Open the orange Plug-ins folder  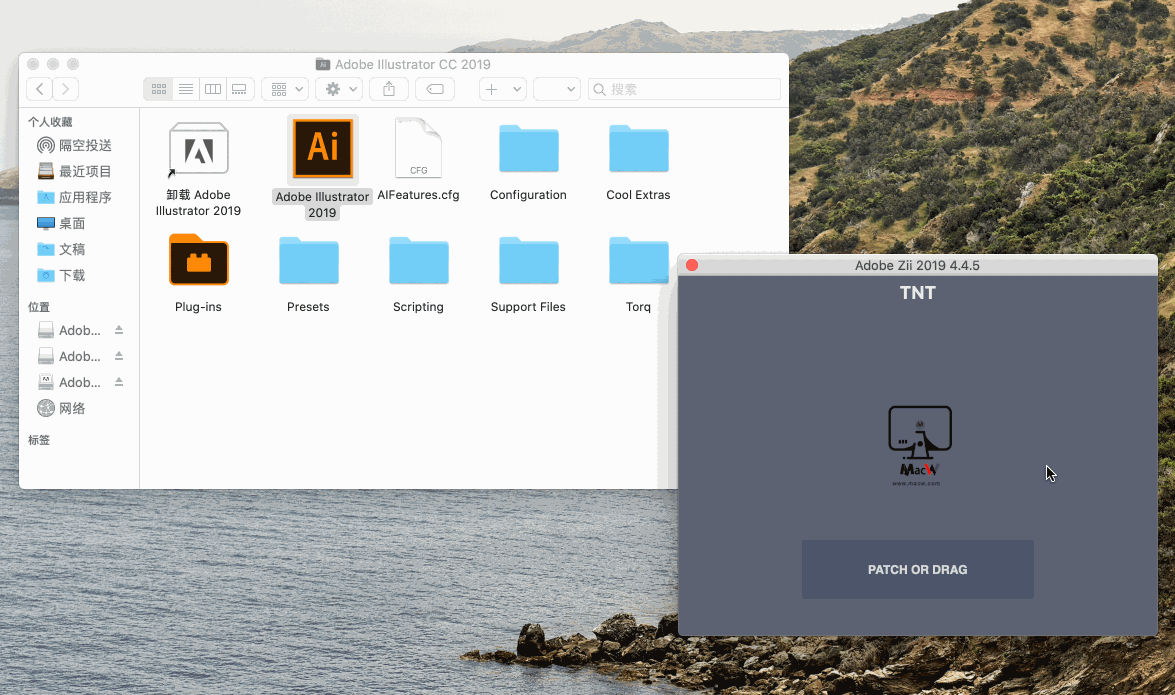[x=198, y=260]
